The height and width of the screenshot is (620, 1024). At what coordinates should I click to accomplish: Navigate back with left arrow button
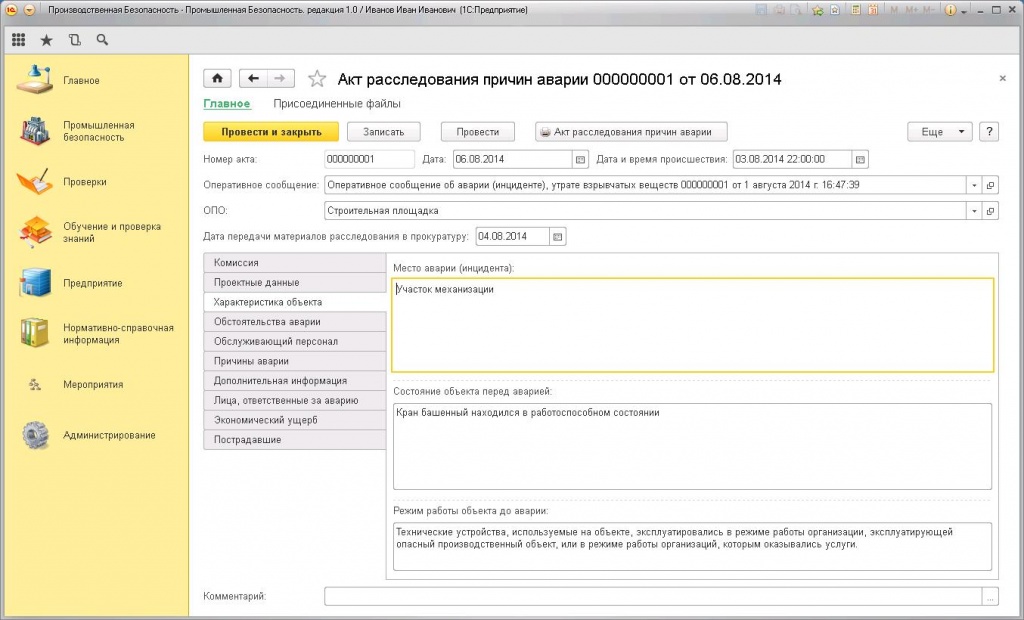[x=254, y=79]
